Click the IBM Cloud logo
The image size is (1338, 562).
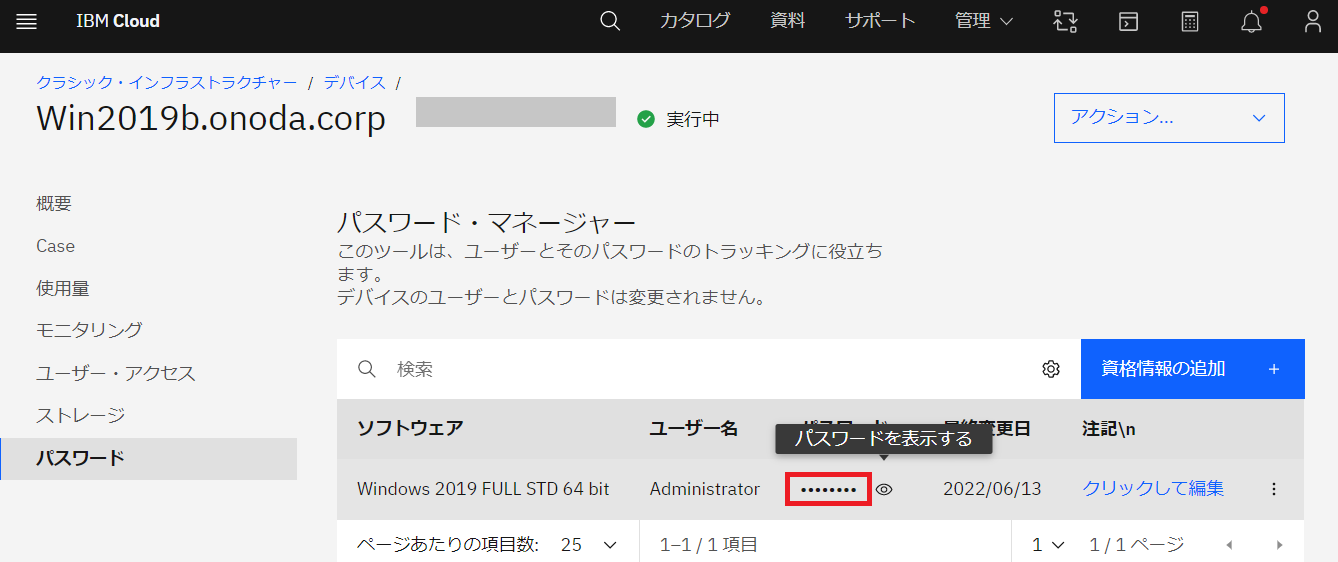[118, 21]
